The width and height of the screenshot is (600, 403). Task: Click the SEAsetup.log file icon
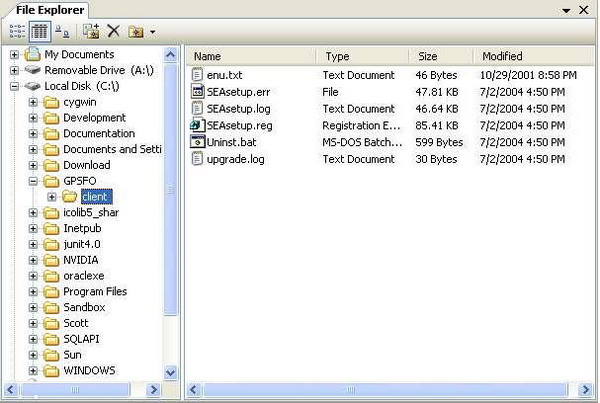point(197,108)
